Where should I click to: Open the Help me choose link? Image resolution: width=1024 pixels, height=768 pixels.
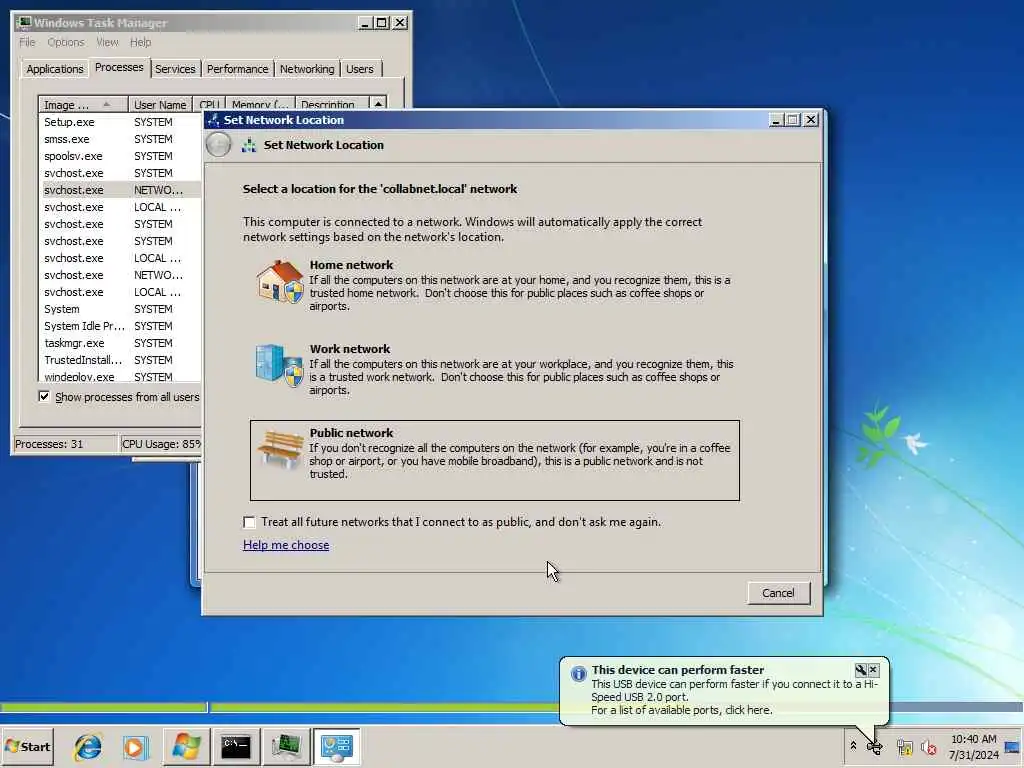click(286, 545)
